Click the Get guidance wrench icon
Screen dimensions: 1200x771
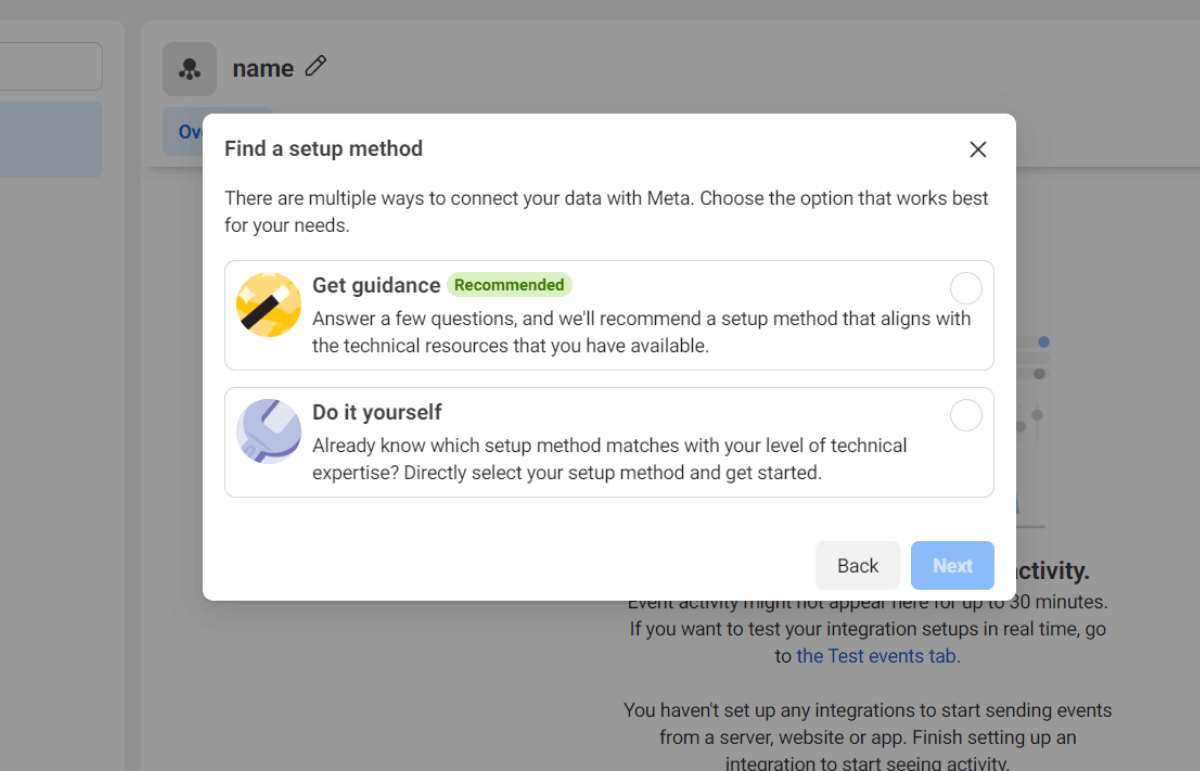[x=268, y=304]
